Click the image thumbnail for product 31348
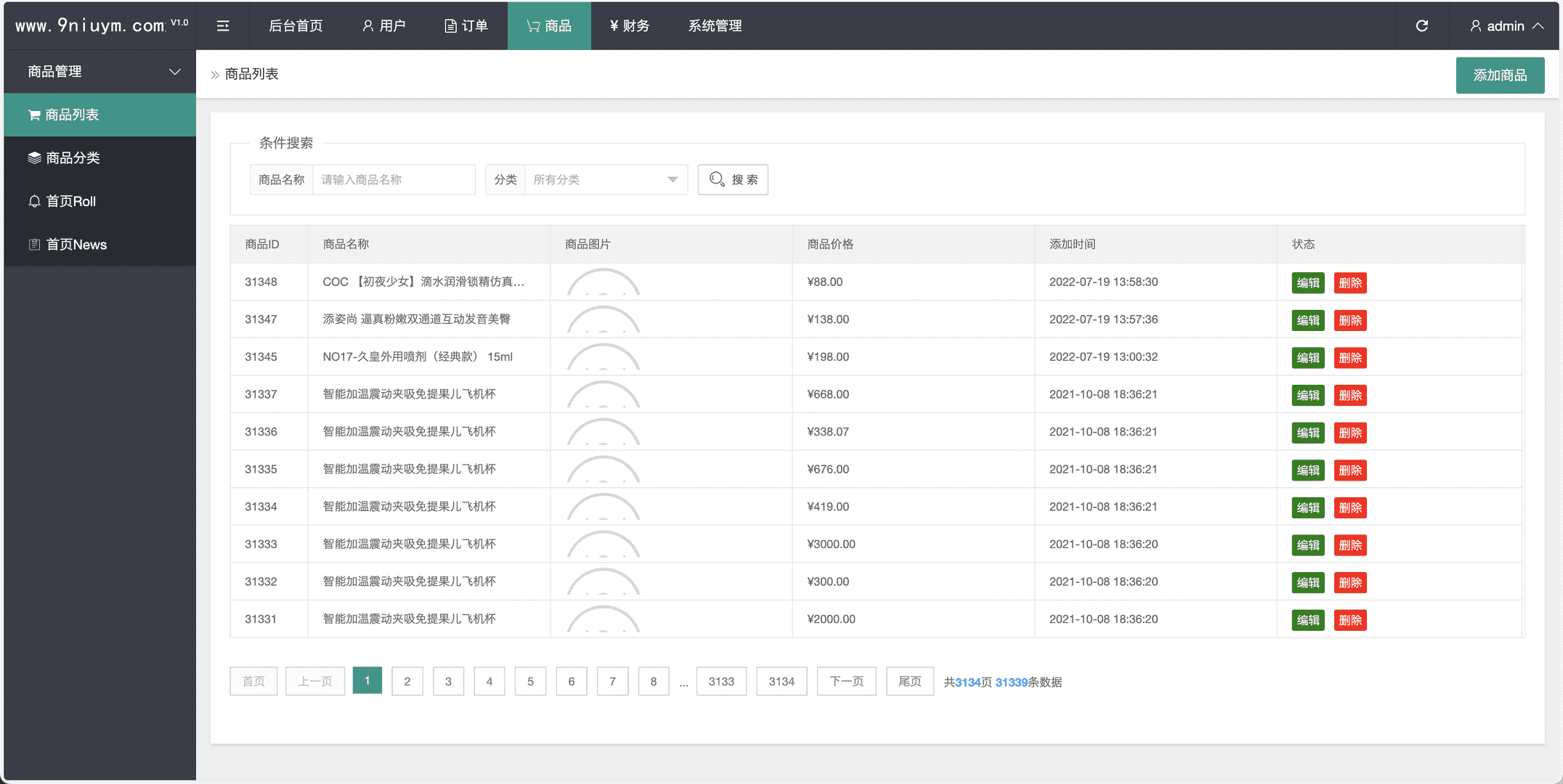 (x=604, y=282)
